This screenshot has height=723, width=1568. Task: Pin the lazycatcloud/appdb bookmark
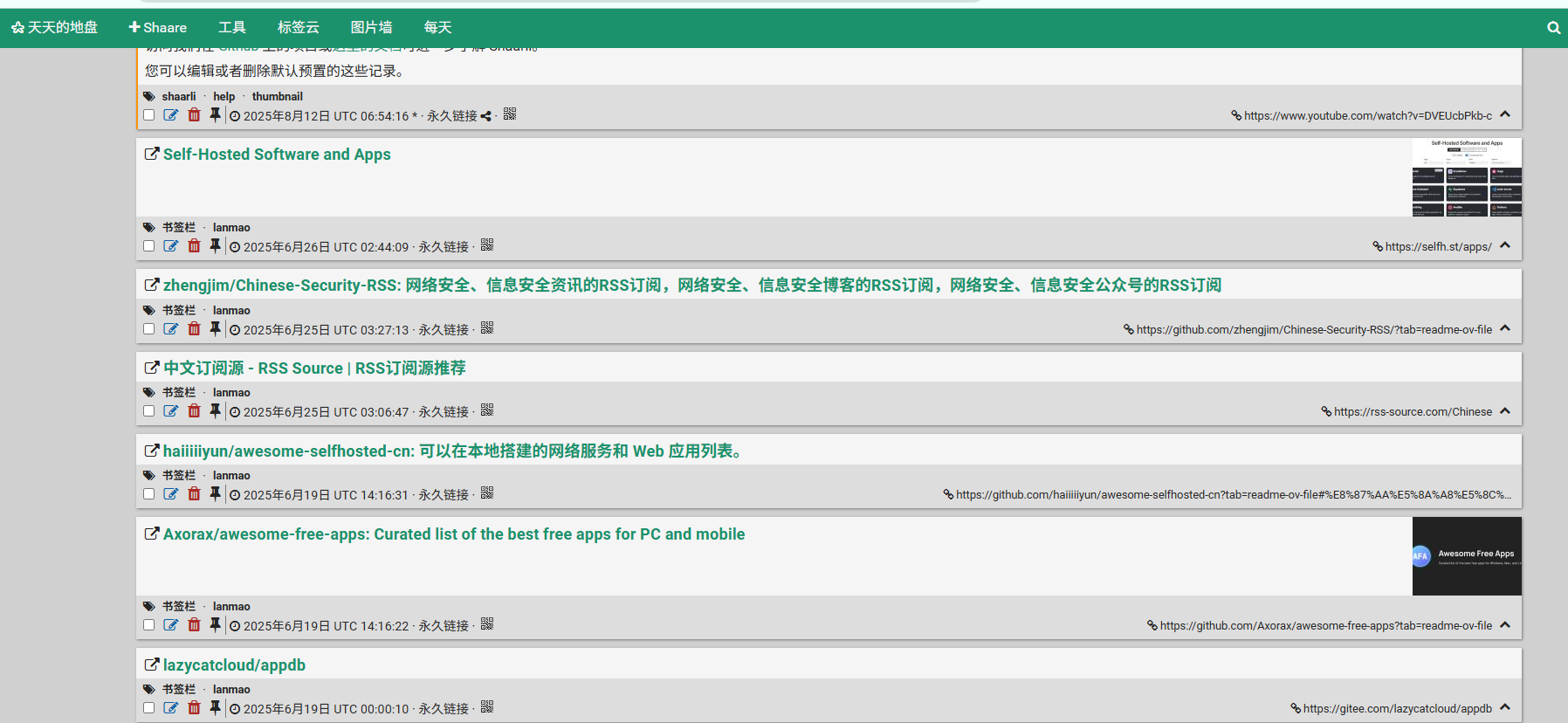tap(215, 708)
